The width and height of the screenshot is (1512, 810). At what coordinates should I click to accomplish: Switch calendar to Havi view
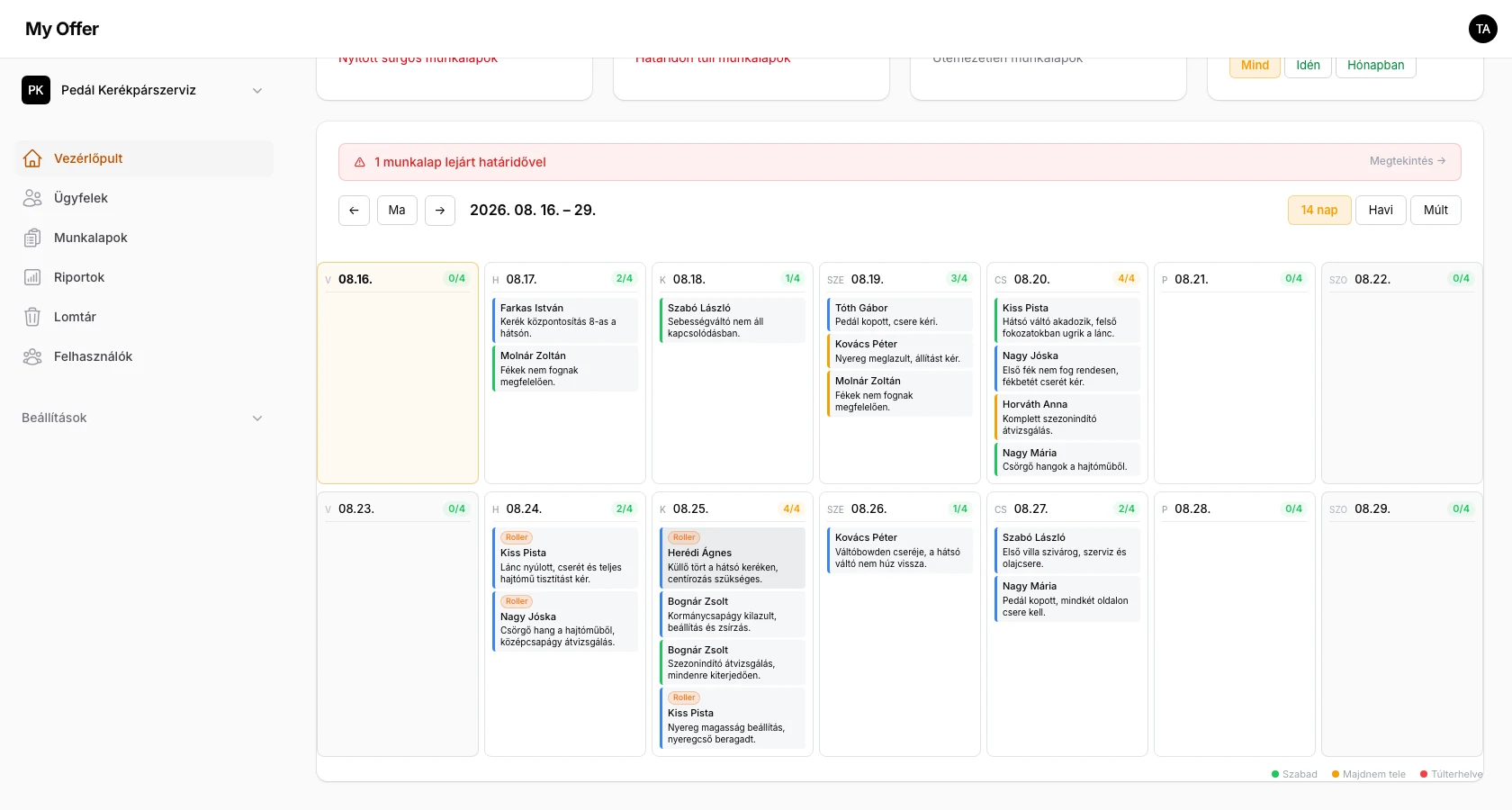[x=1381, y=210]
